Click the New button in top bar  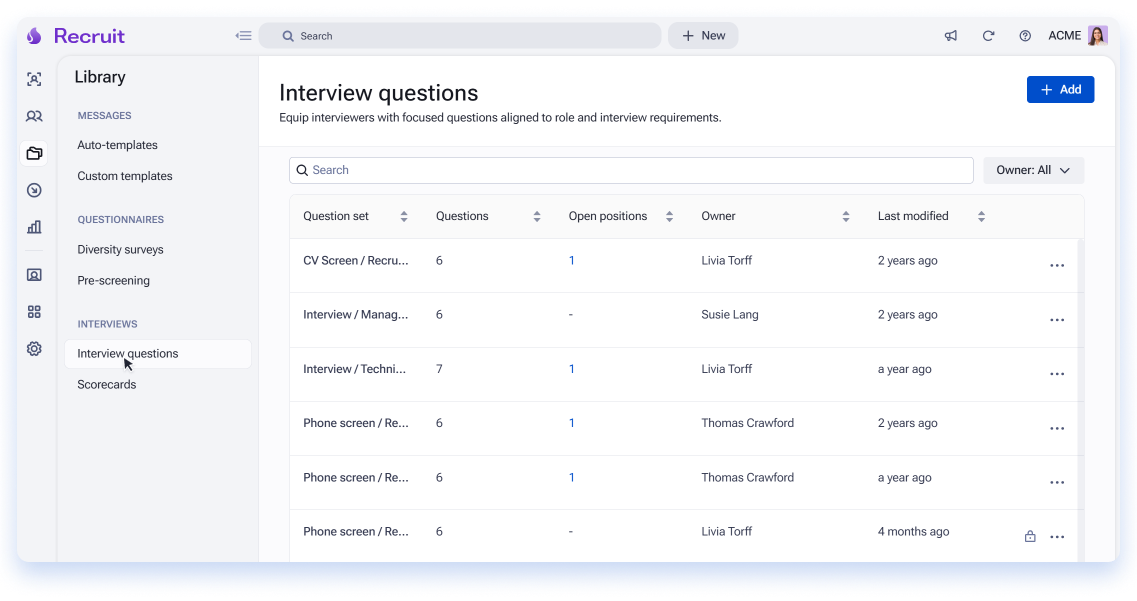click(703, 36)
